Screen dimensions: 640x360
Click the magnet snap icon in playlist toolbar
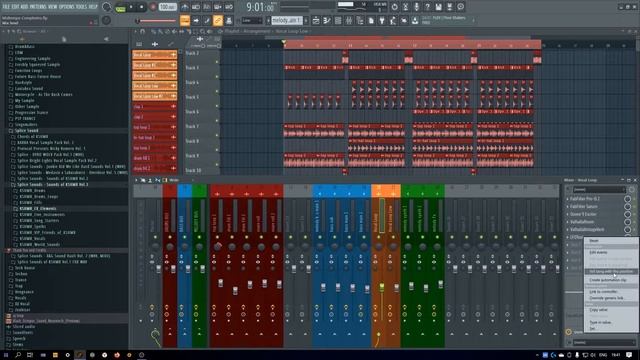coord(142,31)
